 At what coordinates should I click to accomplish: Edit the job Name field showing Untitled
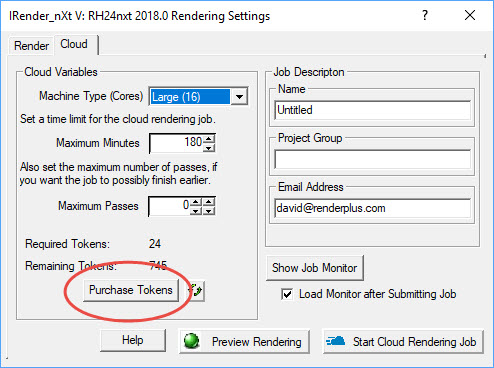pos(372,110)
